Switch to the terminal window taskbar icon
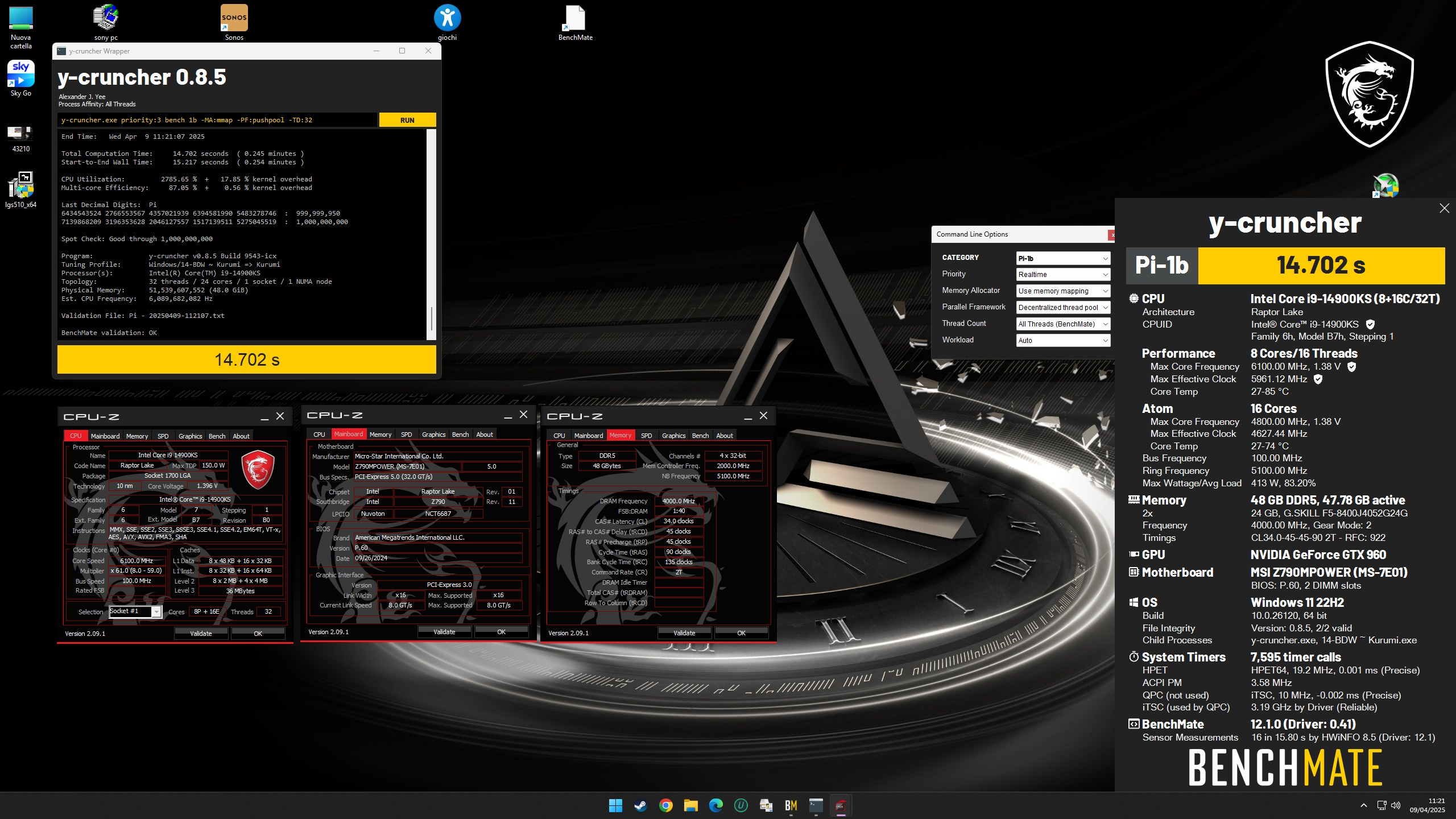 pyautogui.click(x=816, y=805)
